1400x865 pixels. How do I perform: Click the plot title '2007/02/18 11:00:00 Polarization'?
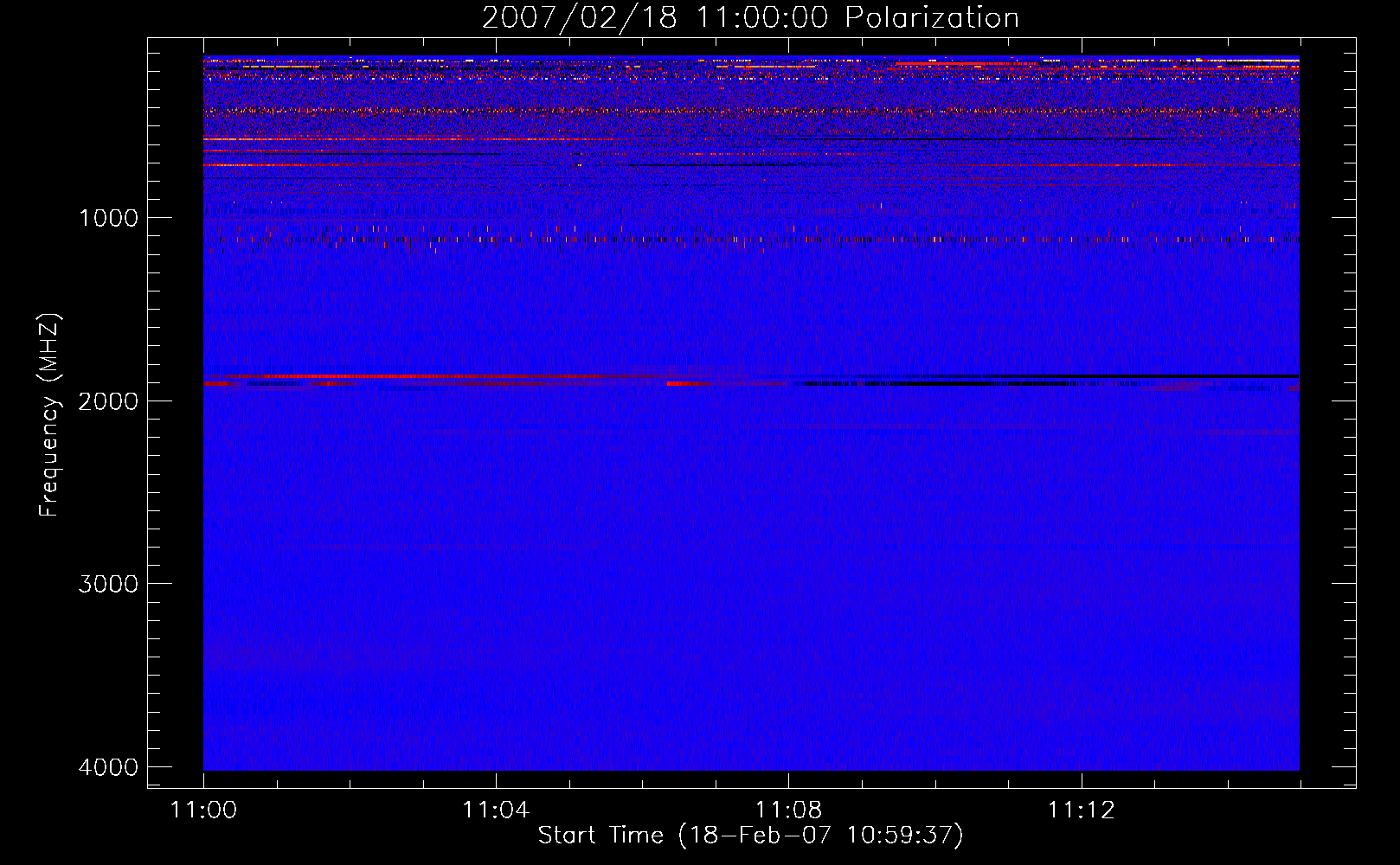[750, 18]
